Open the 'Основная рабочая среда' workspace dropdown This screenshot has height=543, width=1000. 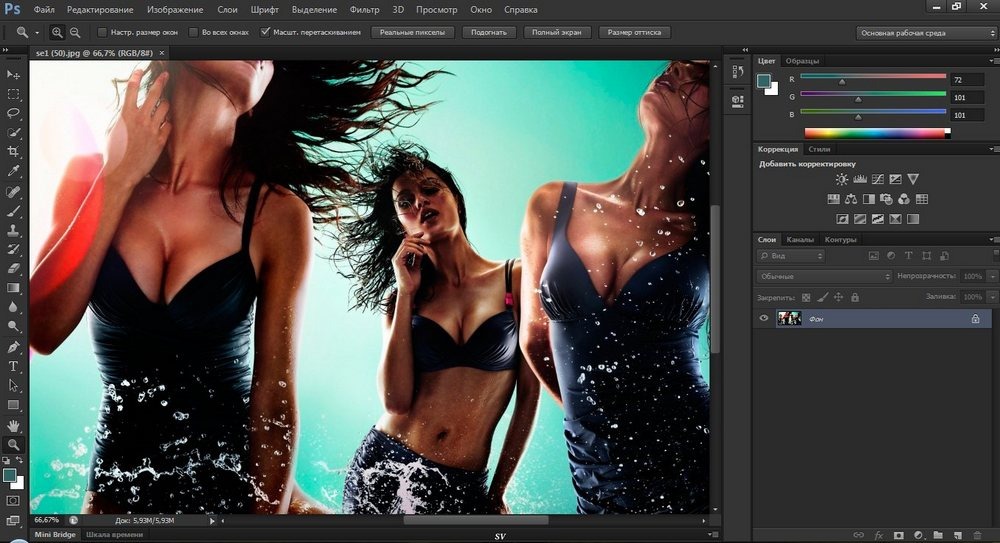click(925, 32)
